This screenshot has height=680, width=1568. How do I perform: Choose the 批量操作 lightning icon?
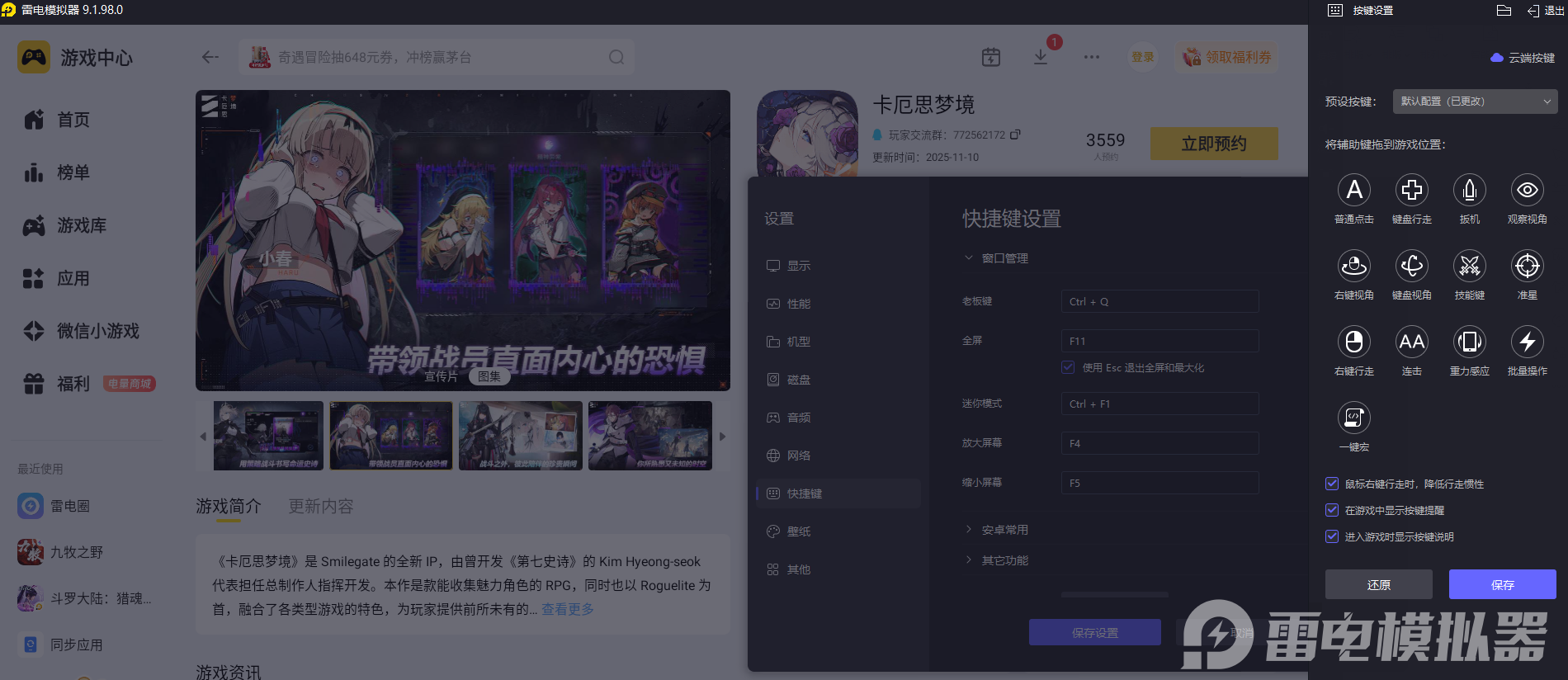[x=1527, y=342]
